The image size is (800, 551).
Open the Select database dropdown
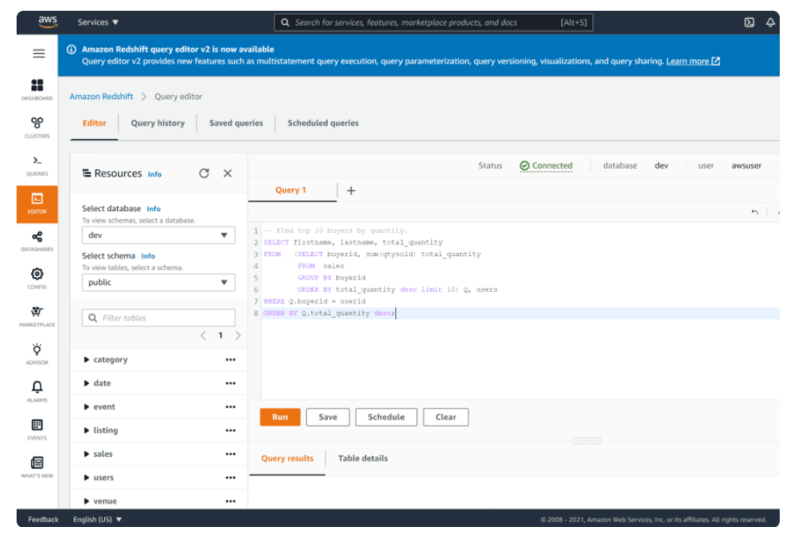tap(158, 235)
